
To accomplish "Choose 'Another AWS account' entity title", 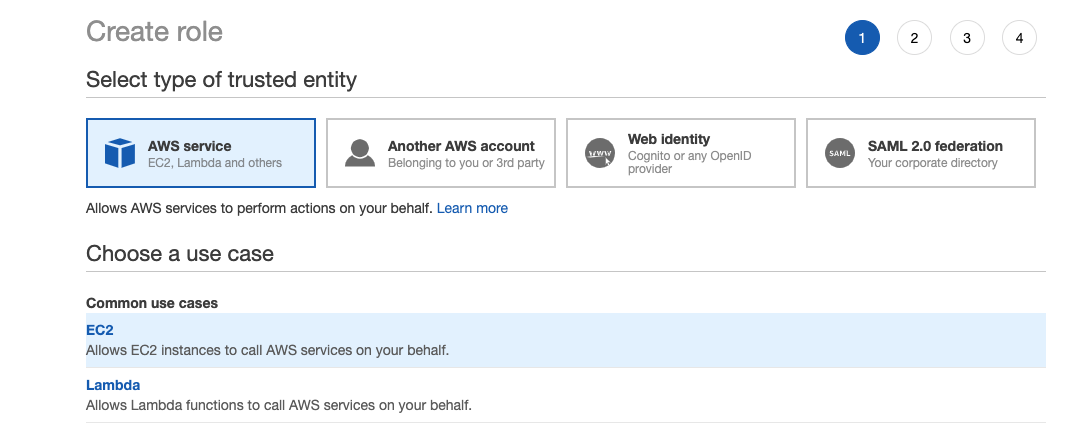I will pos(461,146).
